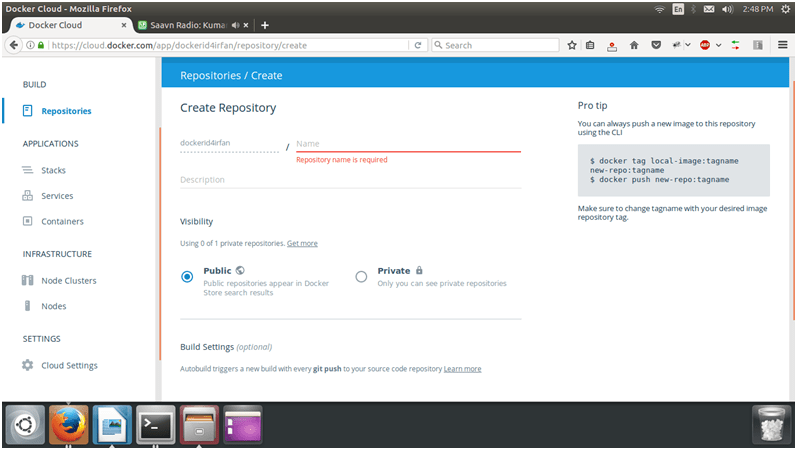Open the Terminal dock icon
Screen dimensions: 797x450
(x=156, y=424)
